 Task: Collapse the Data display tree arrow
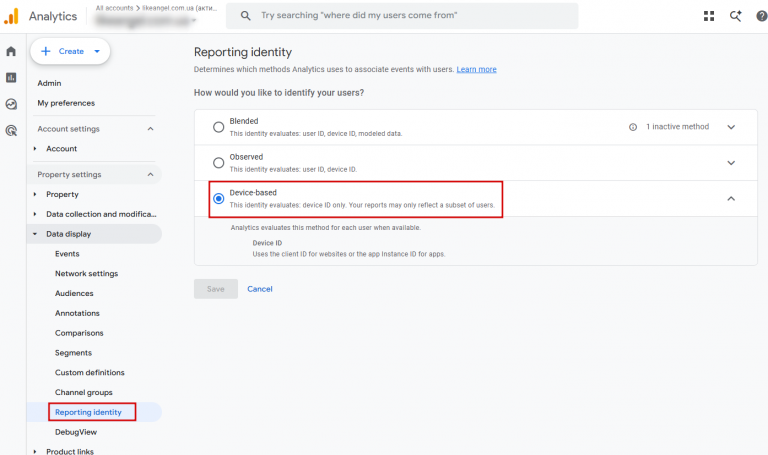[35, 234]
